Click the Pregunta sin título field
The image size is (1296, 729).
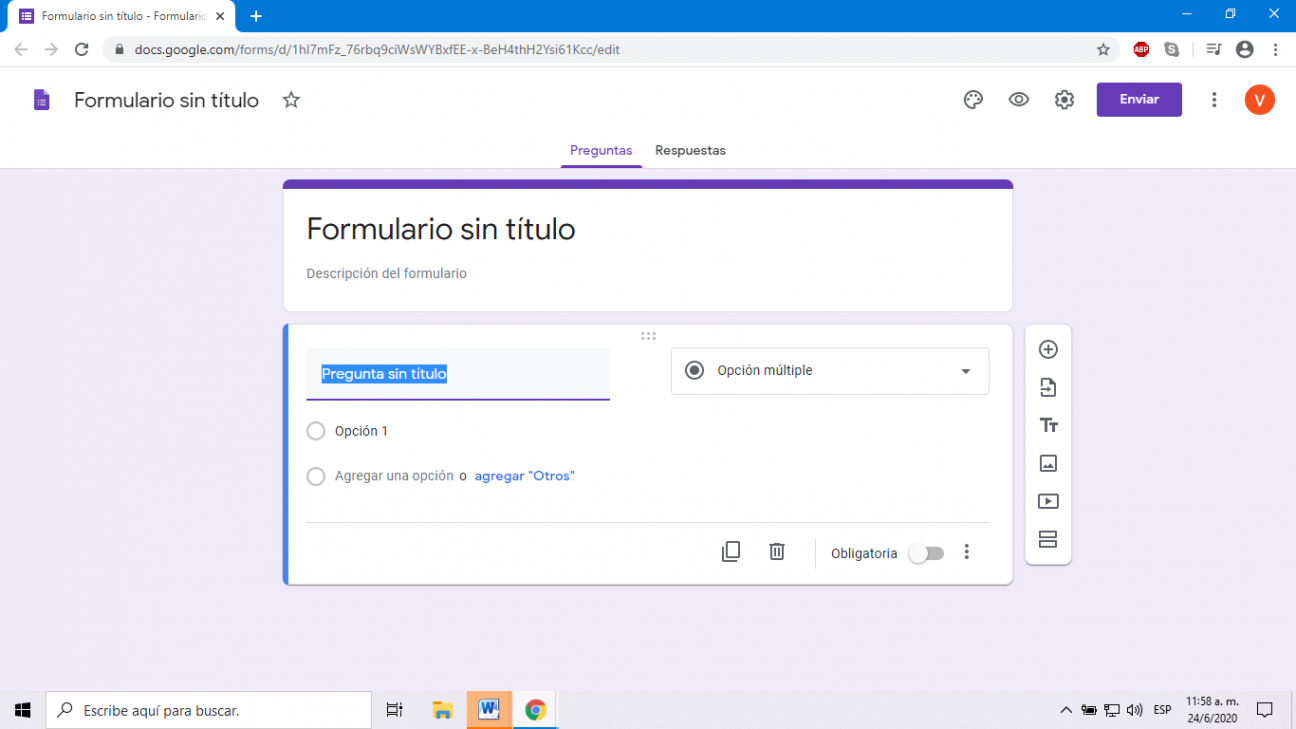tap(458, 374)
